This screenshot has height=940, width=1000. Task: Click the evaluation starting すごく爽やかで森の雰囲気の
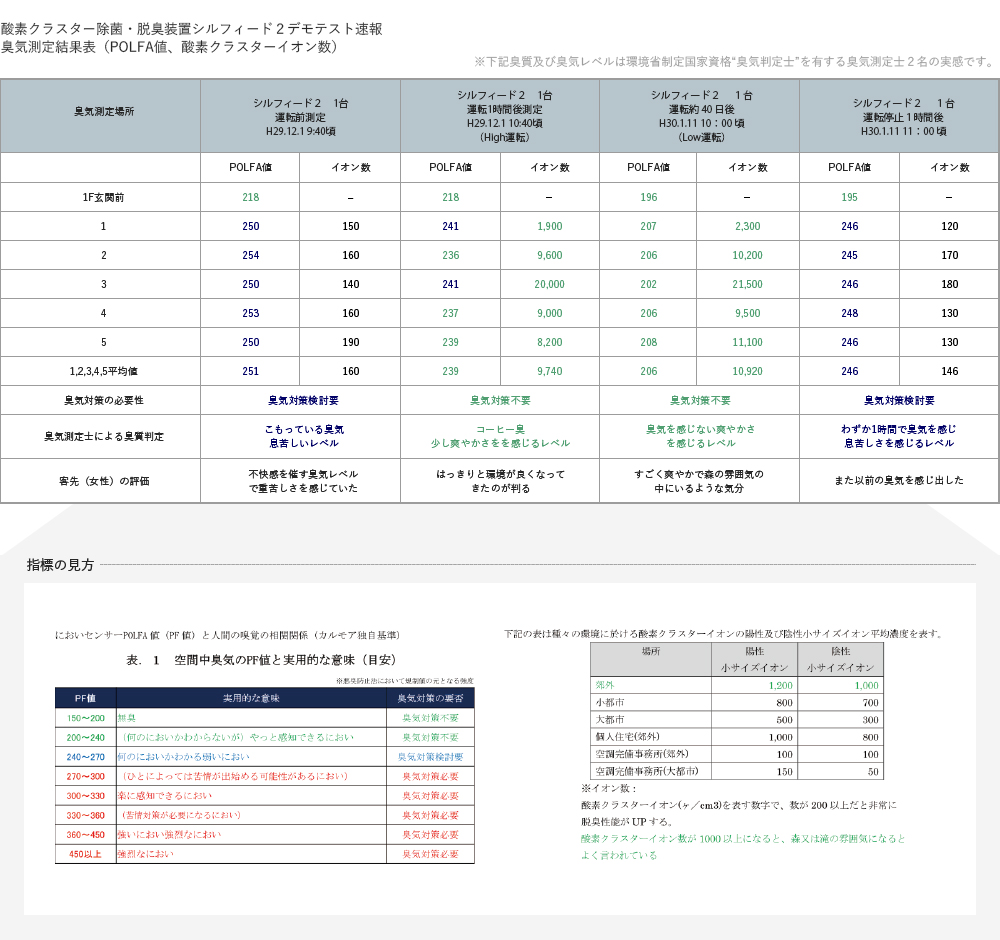click(699, 481)
